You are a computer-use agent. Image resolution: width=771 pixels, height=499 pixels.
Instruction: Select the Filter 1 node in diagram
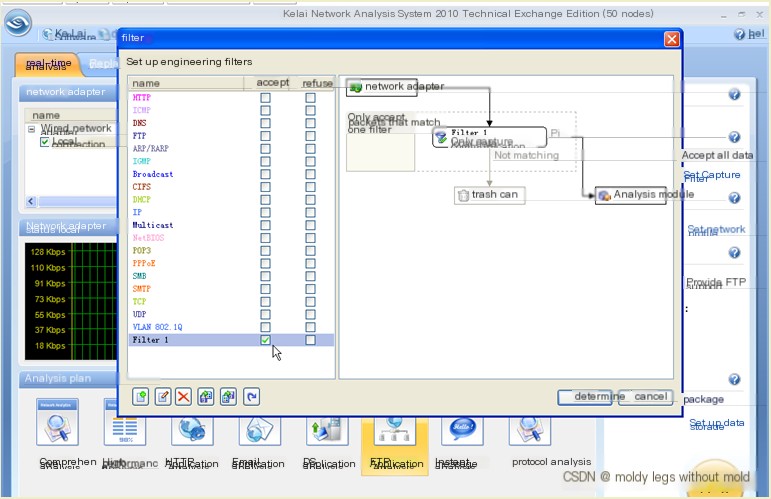(489, 137)
